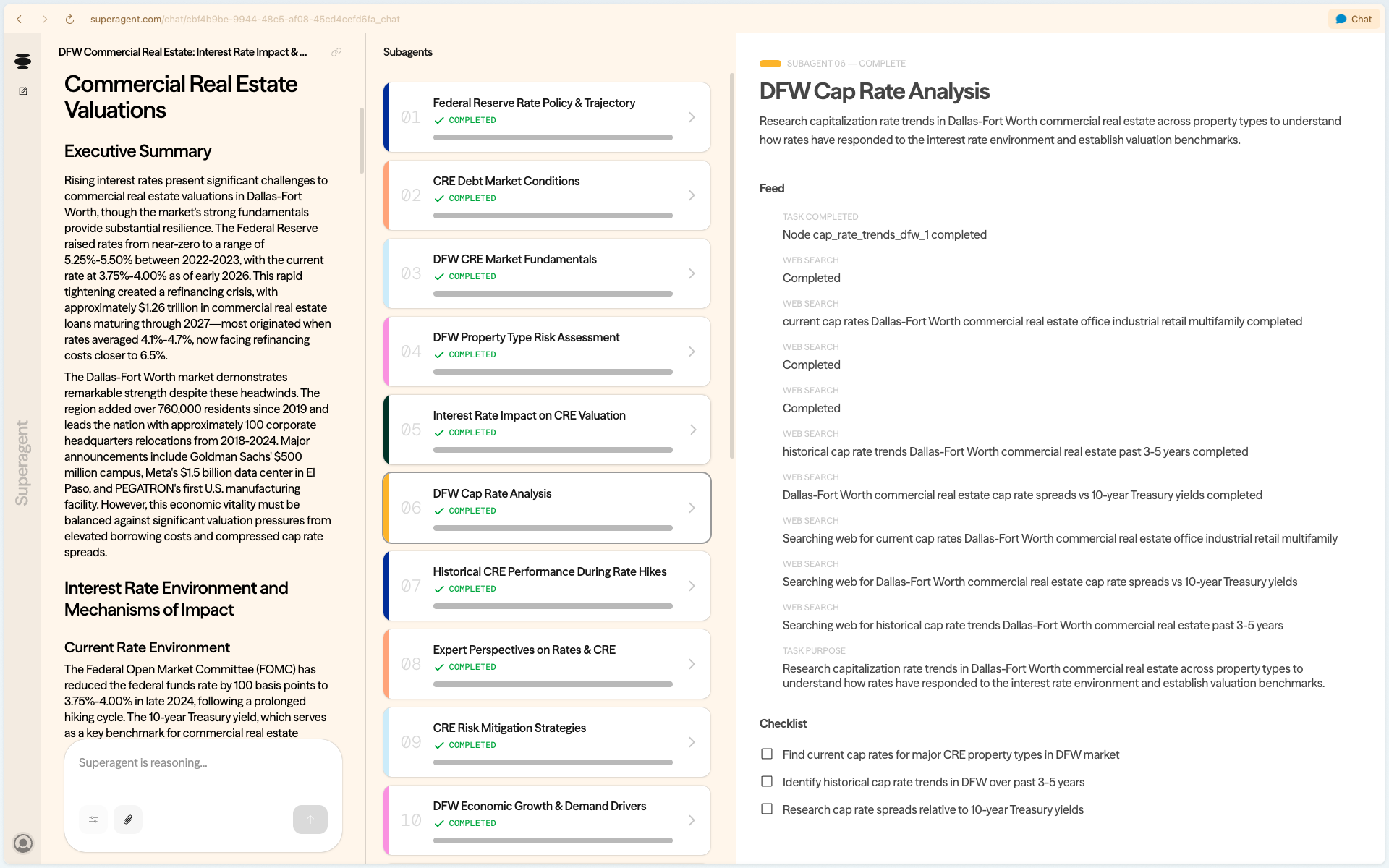Open Expert Perspectives on Rates chevron
1389x868 pixels.
click(x=692, y=664)
